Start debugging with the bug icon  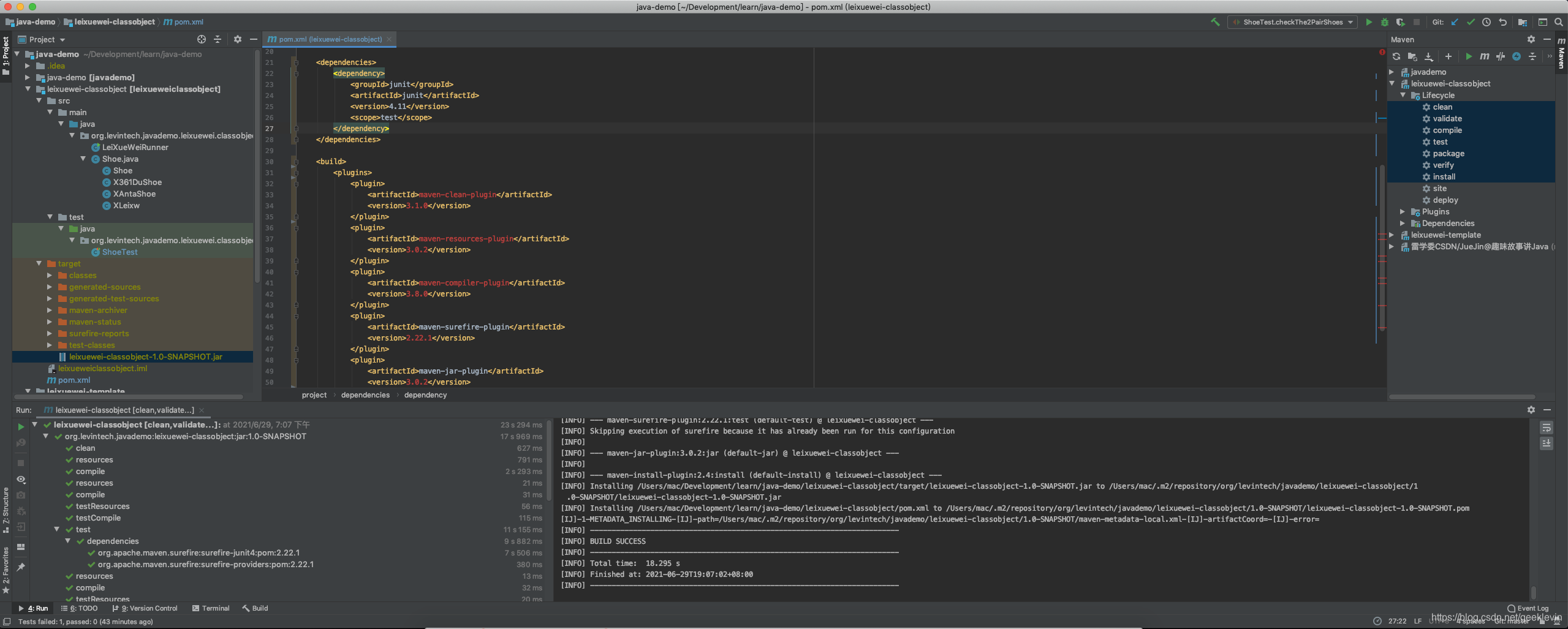[1385, 22]
